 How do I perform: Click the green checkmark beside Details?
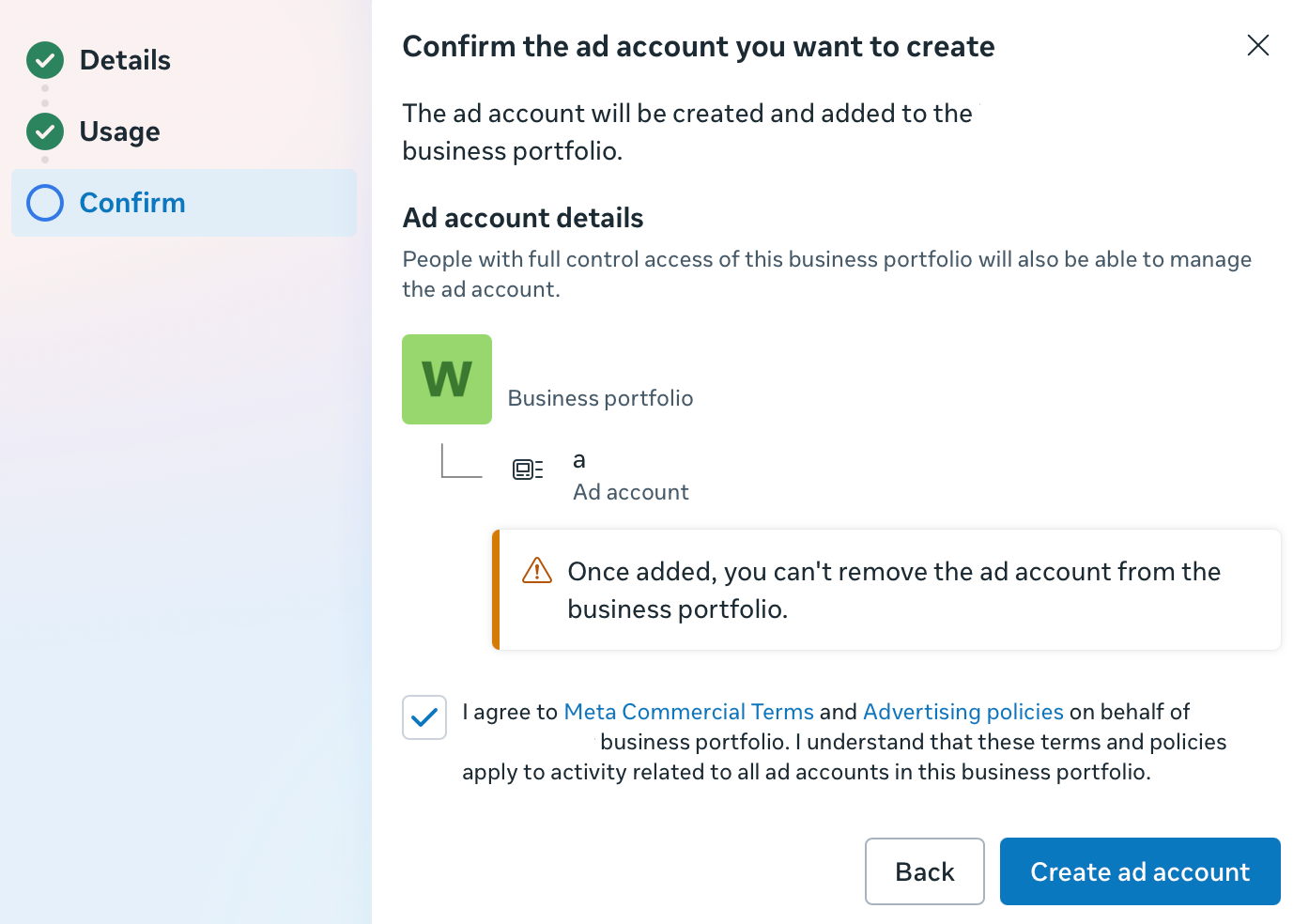coord(45,60)
